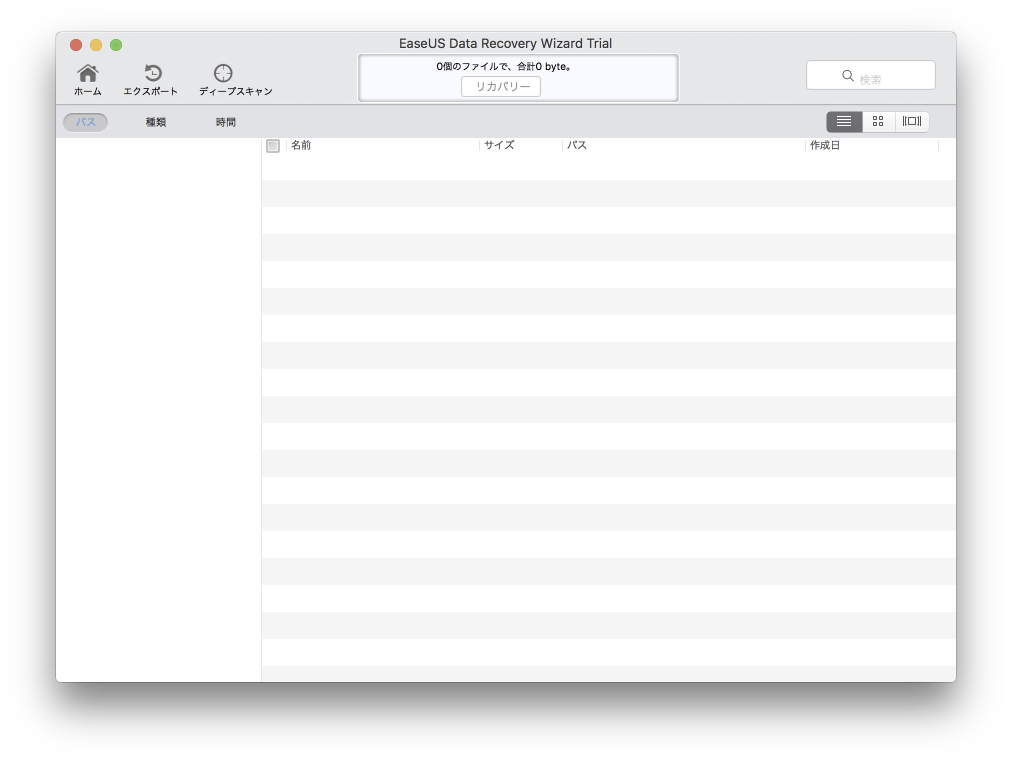This screenshot has width=1012, height=762.
Task: Sort by 作成日 column header
Action: point(825,145)
